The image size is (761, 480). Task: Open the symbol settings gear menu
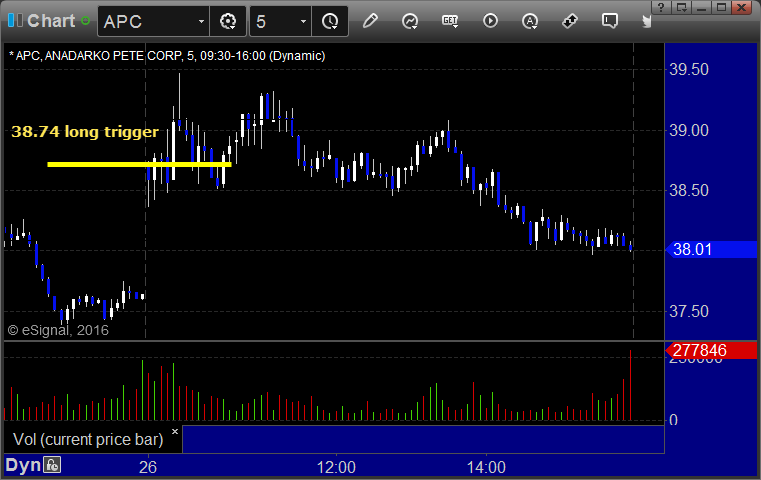(228, 21)
